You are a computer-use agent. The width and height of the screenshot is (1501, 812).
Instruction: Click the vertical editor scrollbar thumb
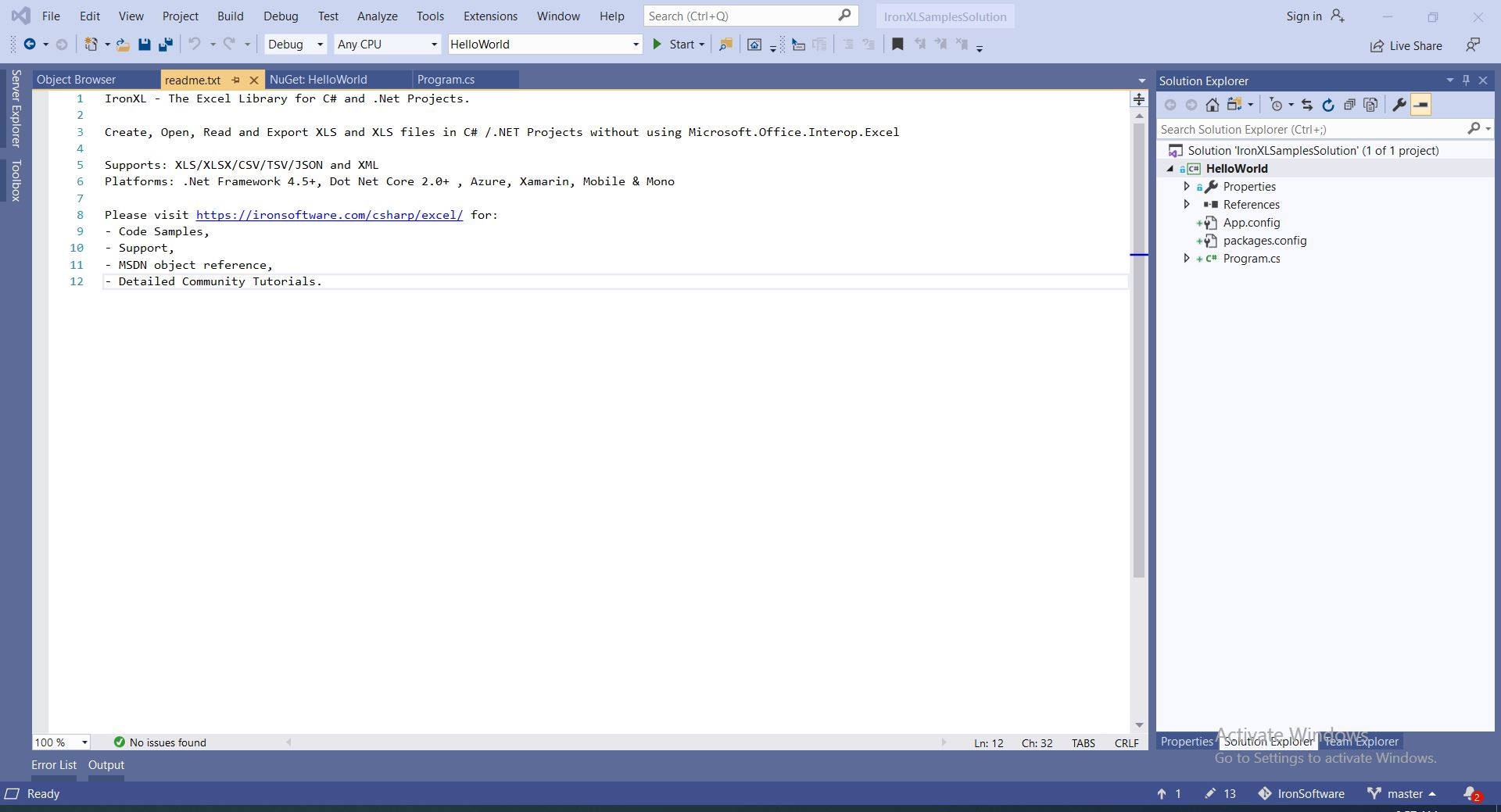pyautogui.click(x=1139, y=349)
